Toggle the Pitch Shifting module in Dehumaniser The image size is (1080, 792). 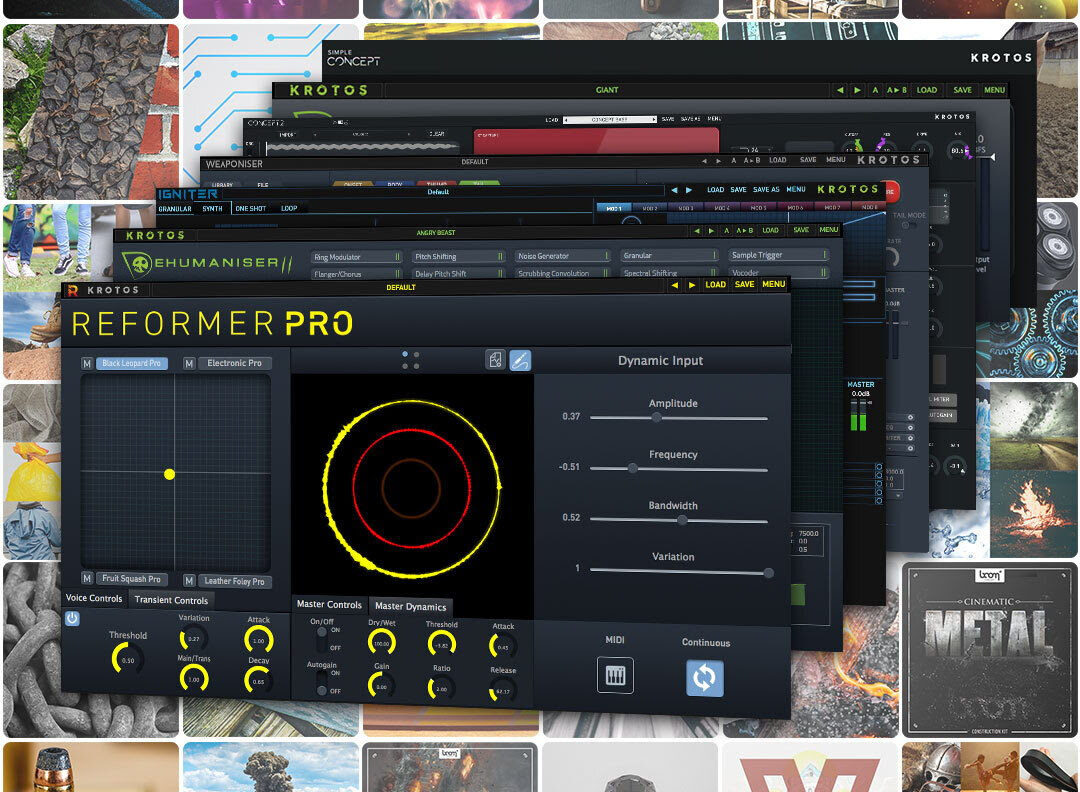(459, 256)
